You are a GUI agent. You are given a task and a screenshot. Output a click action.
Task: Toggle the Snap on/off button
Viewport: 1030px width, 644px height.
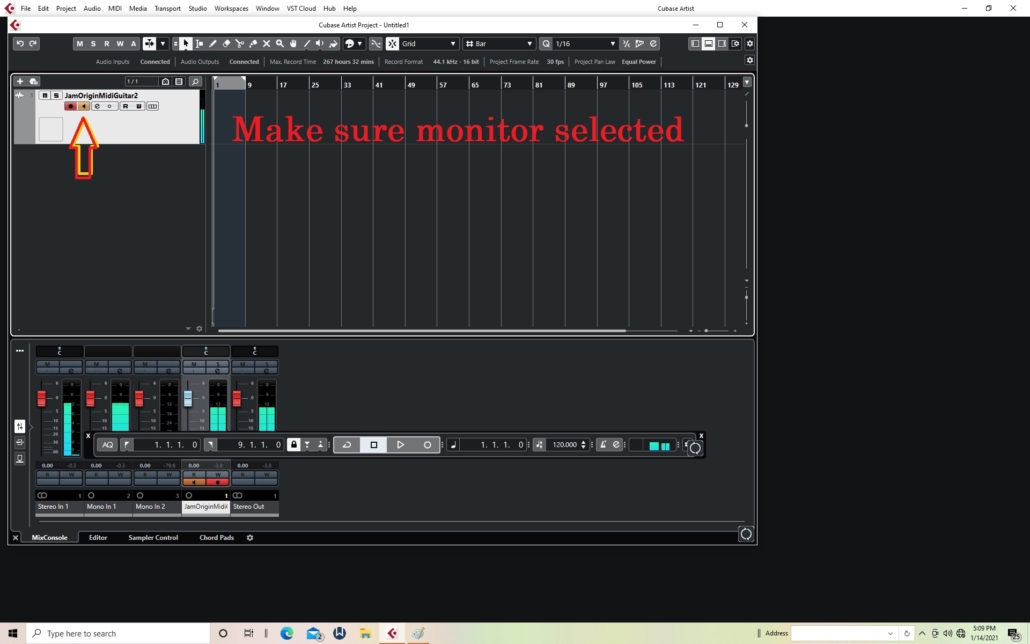click(392, 43)
